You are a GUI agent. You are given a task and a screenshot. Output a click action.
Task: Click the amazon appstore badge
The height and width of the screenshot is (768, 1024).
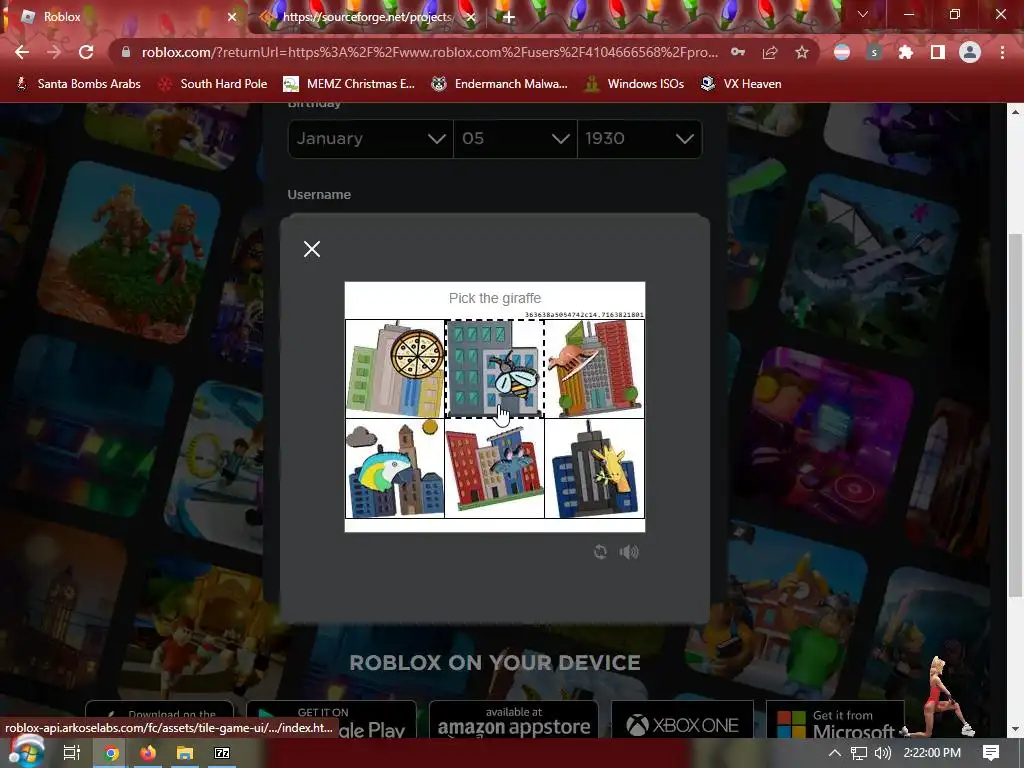tap(513, 720)
